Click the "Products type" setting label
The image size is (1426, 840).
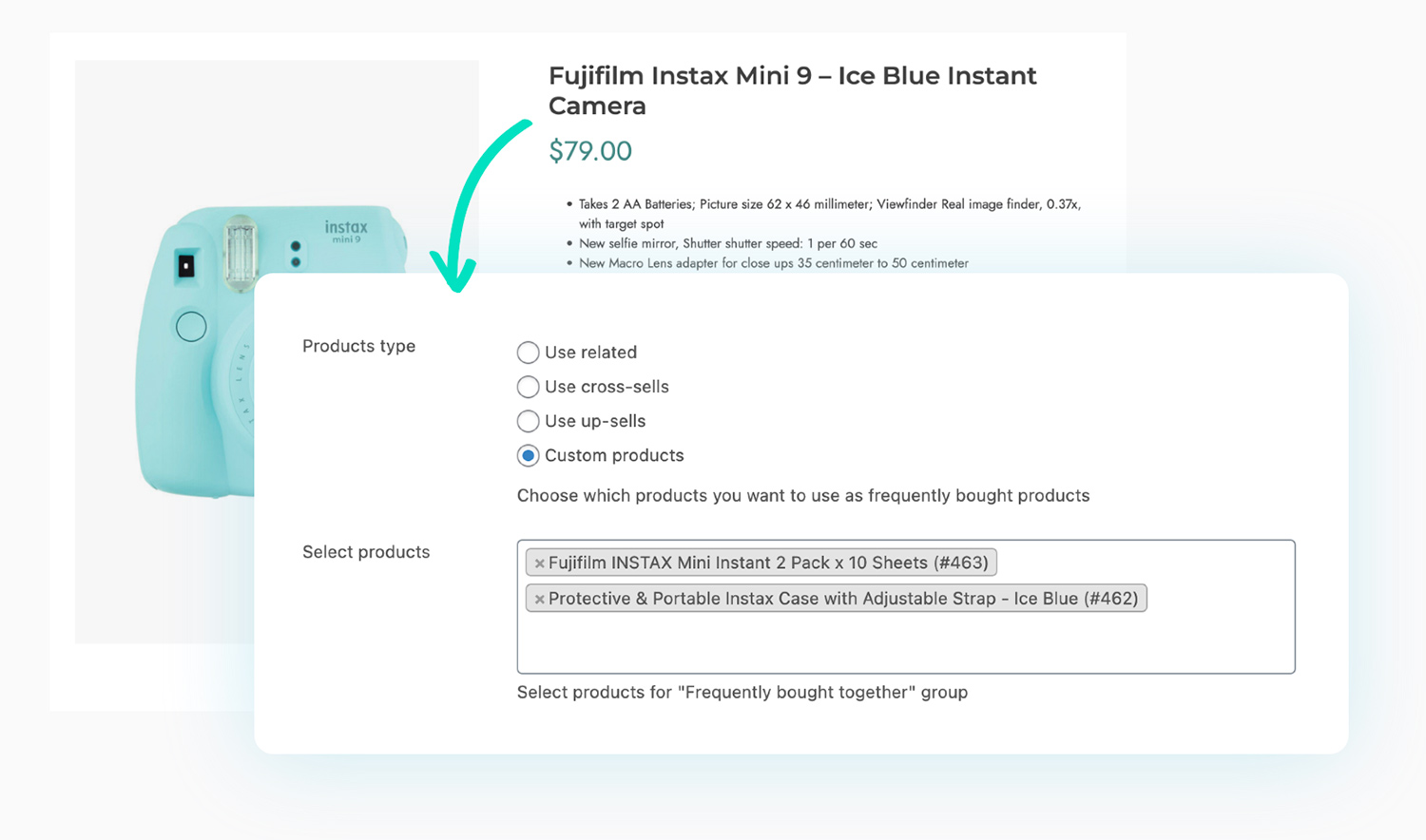pos(358,346)
